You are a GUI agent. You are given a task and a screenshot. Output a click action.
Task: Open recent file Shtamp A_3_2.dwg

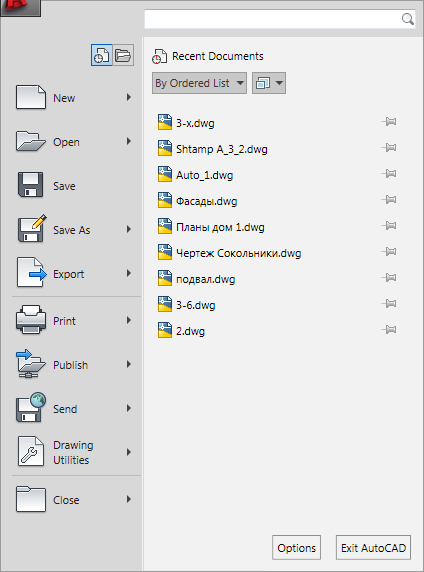point(221,149)
